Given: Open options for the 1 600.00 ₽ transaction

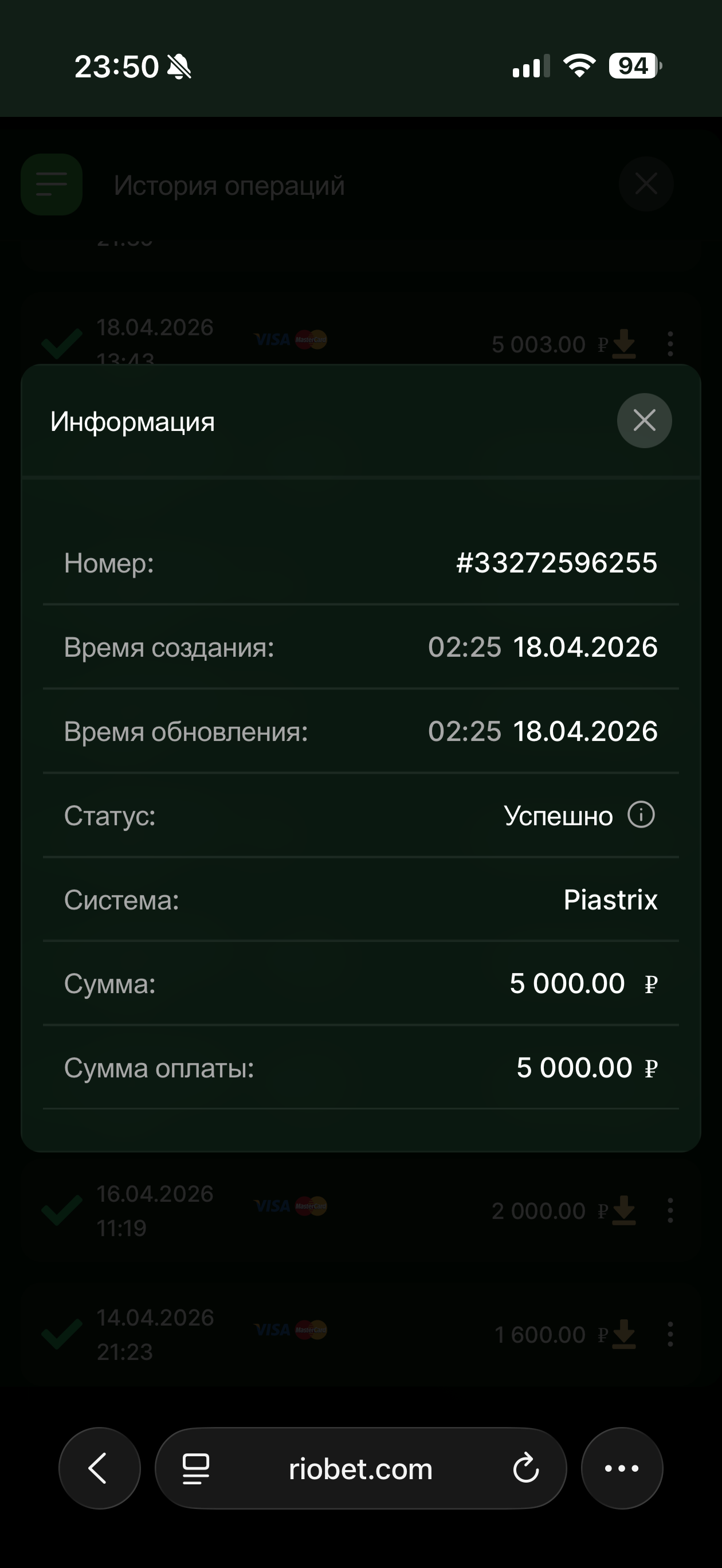Looking at the screenshot, I should coord(670,1334).
